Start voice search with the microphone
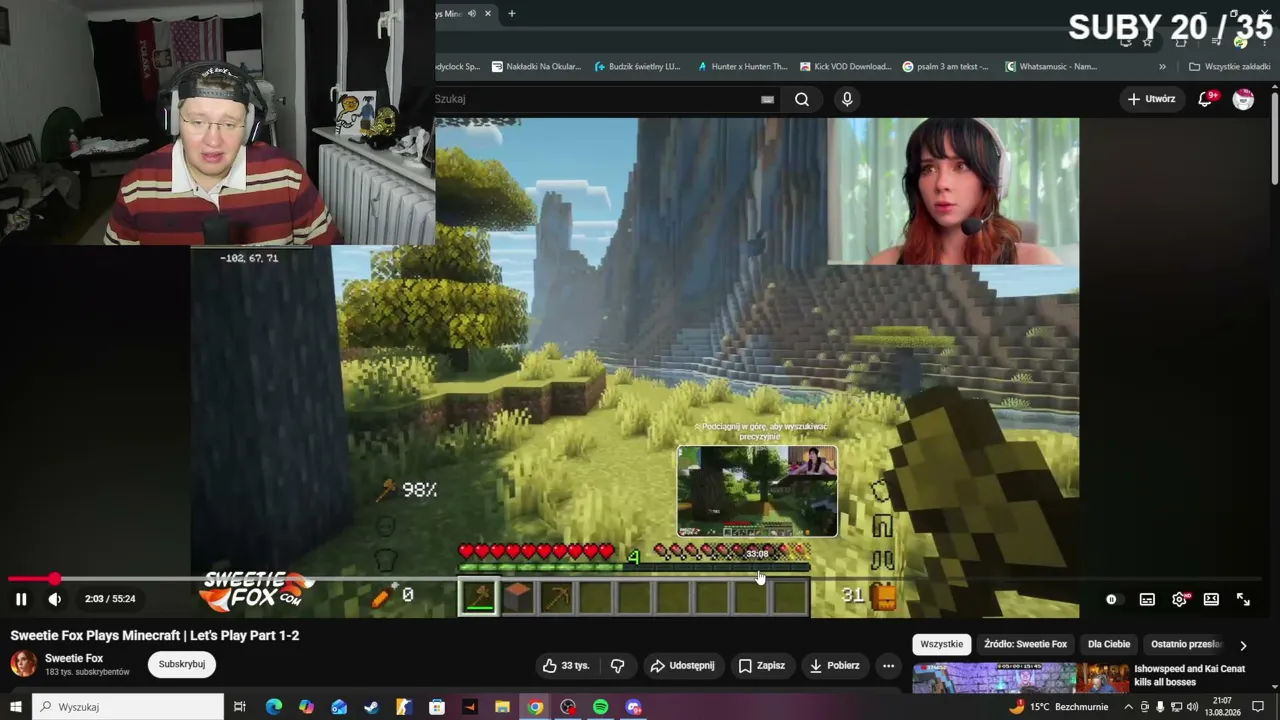This screenshot has width=1280, height=720. click(847, 99)
